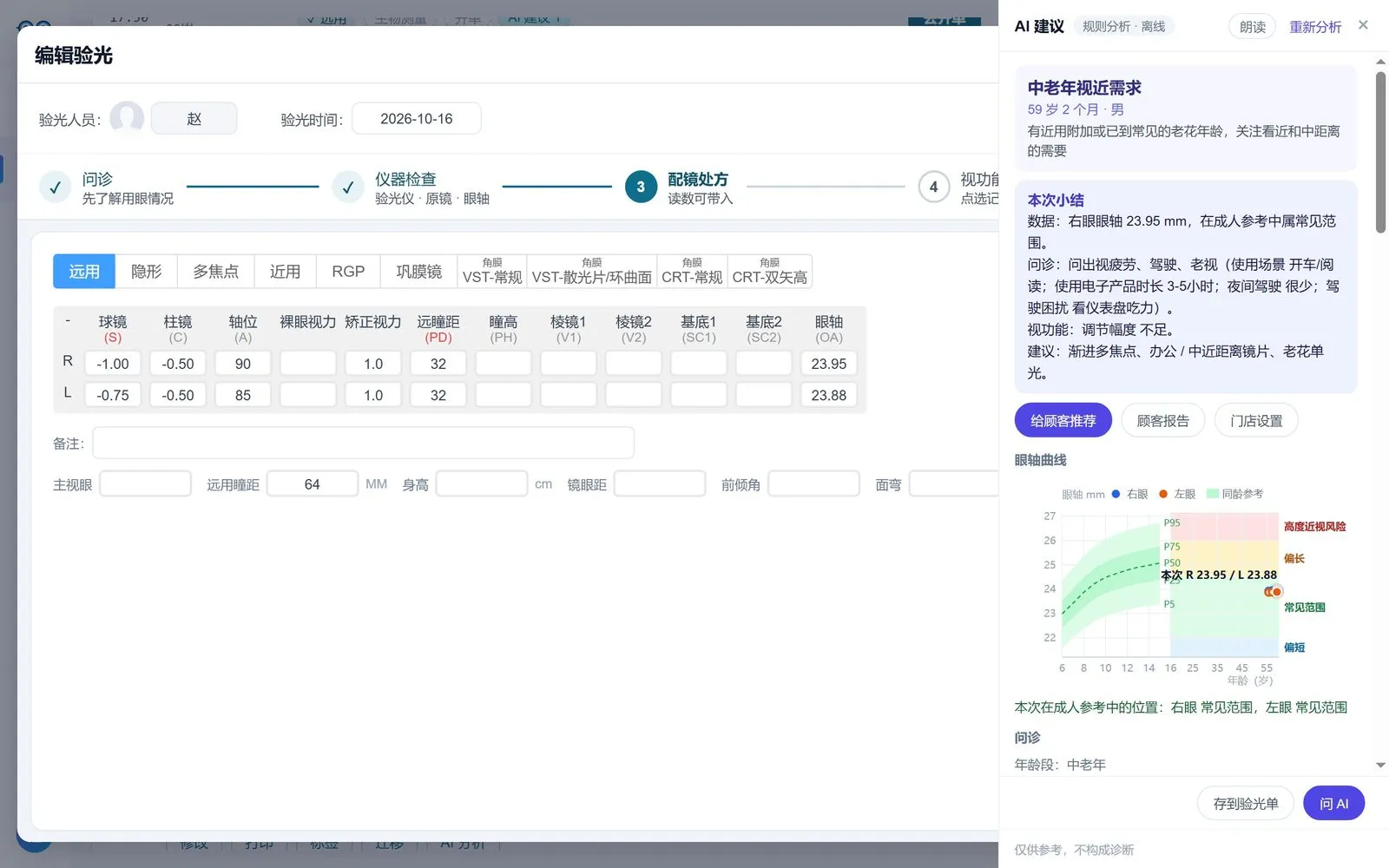Click the optometrist avatar icon

127,118
